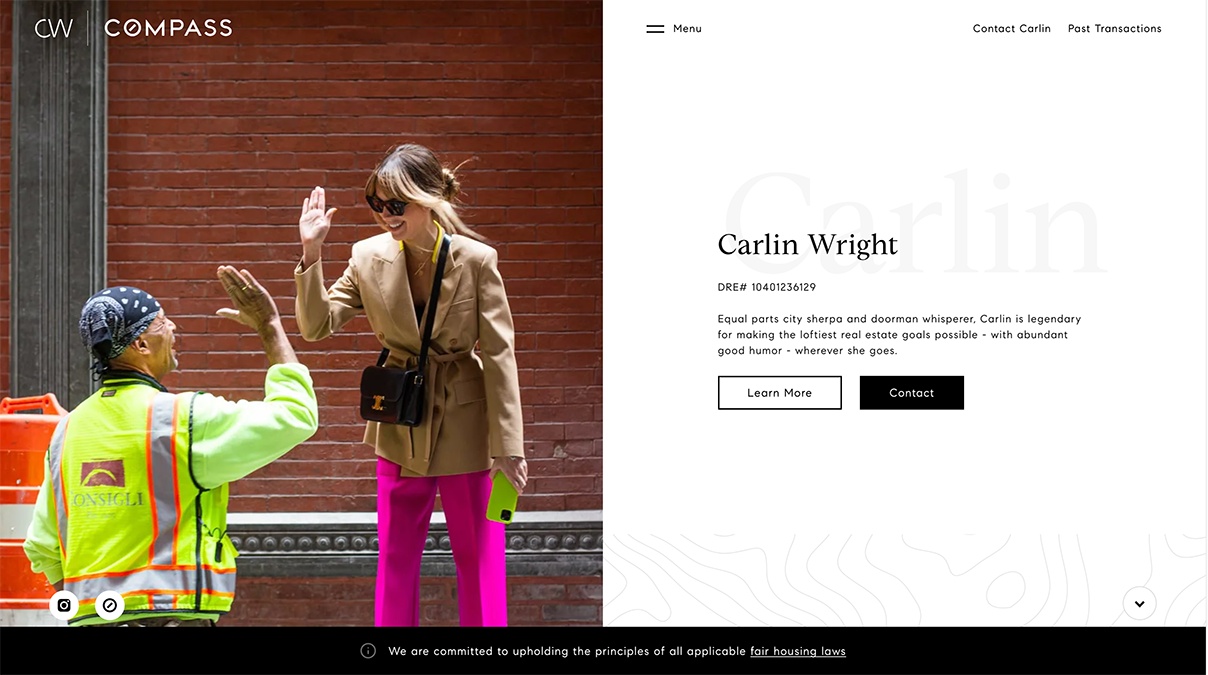Viewport: 1208px width, 675px height.
Task: Click the black Contact button
Action: coord(912,393)
